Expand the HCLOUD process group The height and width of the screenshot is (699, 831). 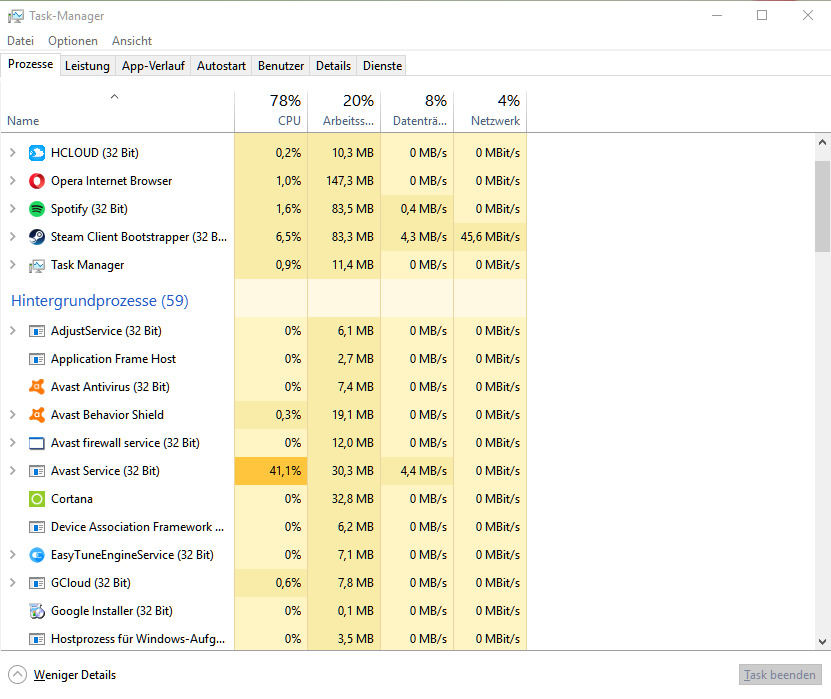click(x=13, y=153)
